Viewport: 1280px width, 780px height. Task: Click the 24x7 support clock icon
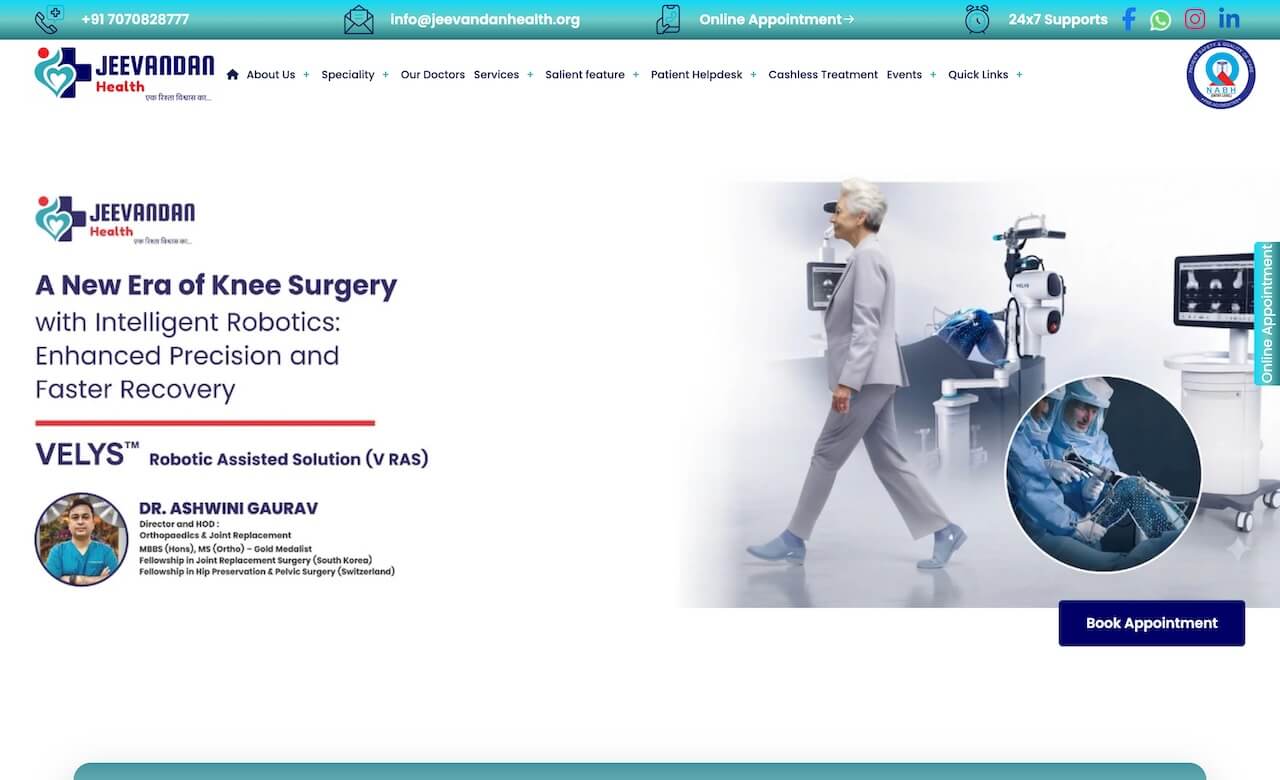click(977, 19)
